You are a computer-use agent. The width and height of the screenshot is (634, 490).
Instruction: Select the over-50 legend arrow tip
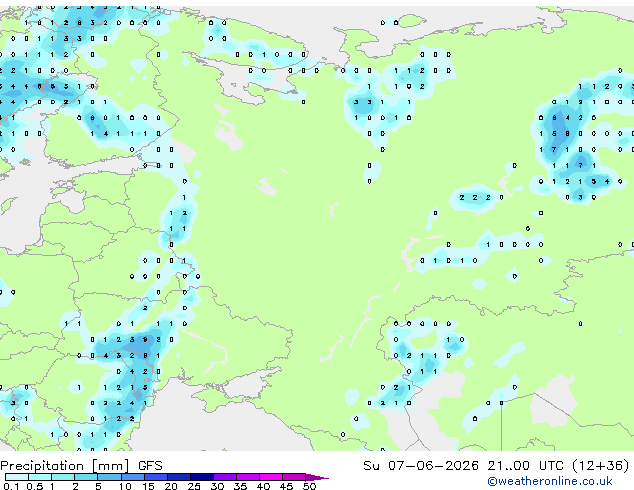pos(317,477)
